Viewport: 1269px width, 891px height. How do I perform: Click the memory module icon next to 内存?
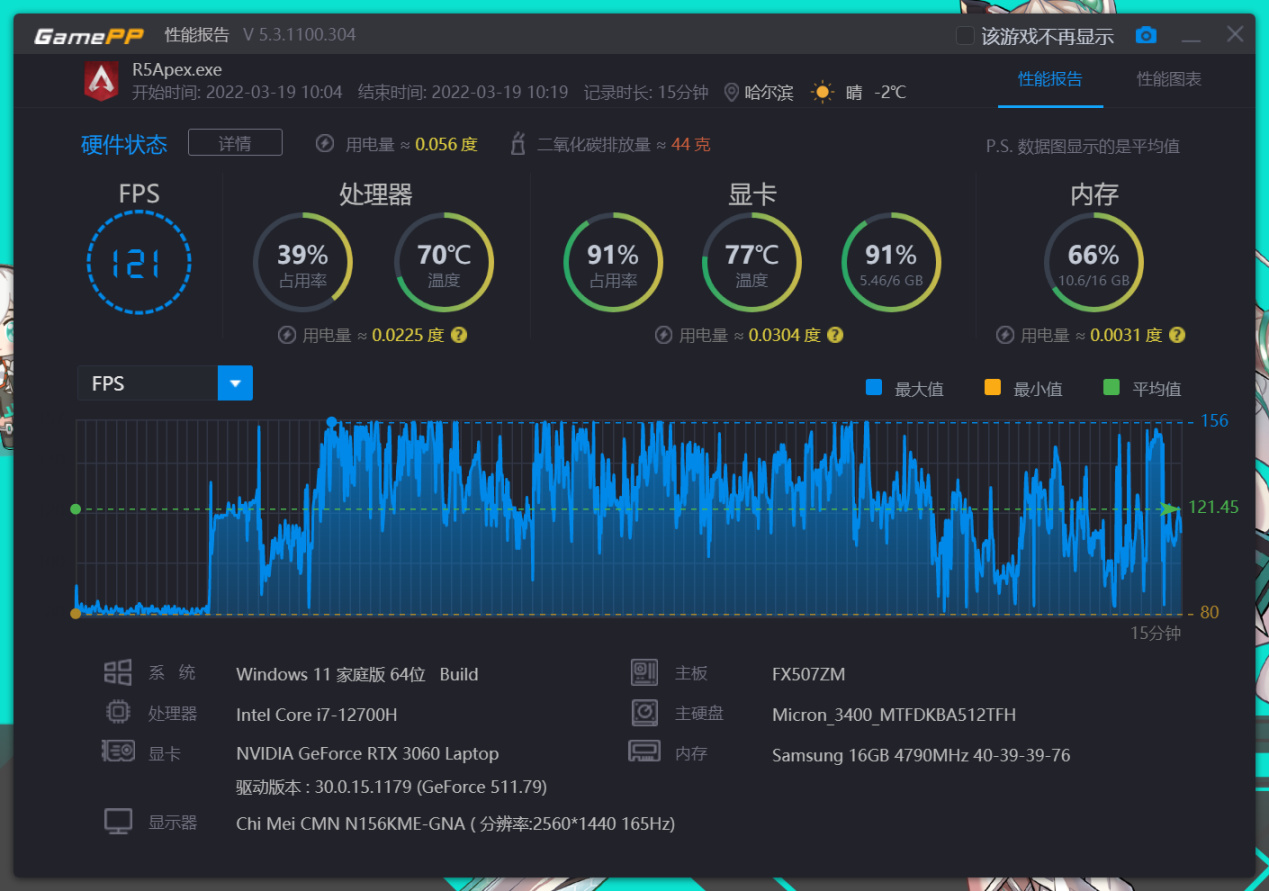point(645,751)
